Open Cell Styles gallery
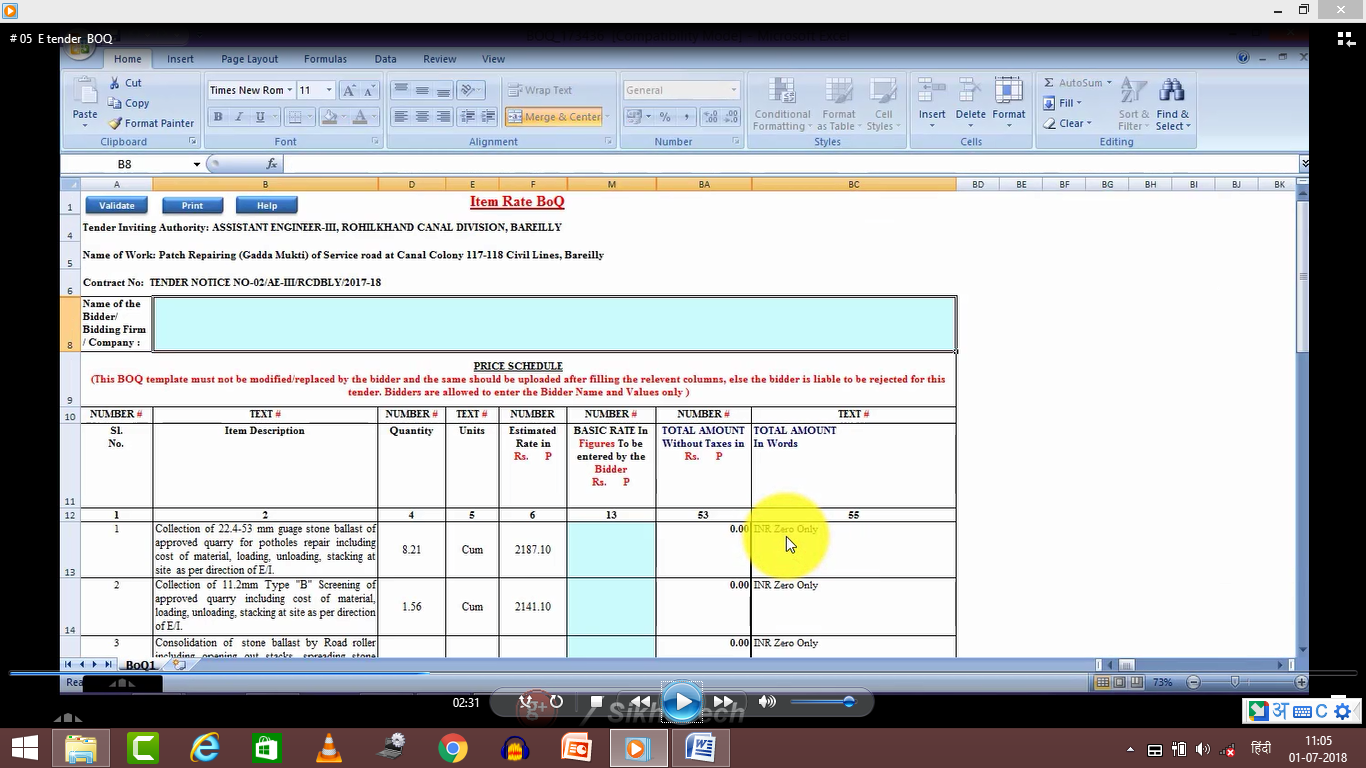Image resolution: width=1366 pixels, height=768 pixels. tap(882, 104)
